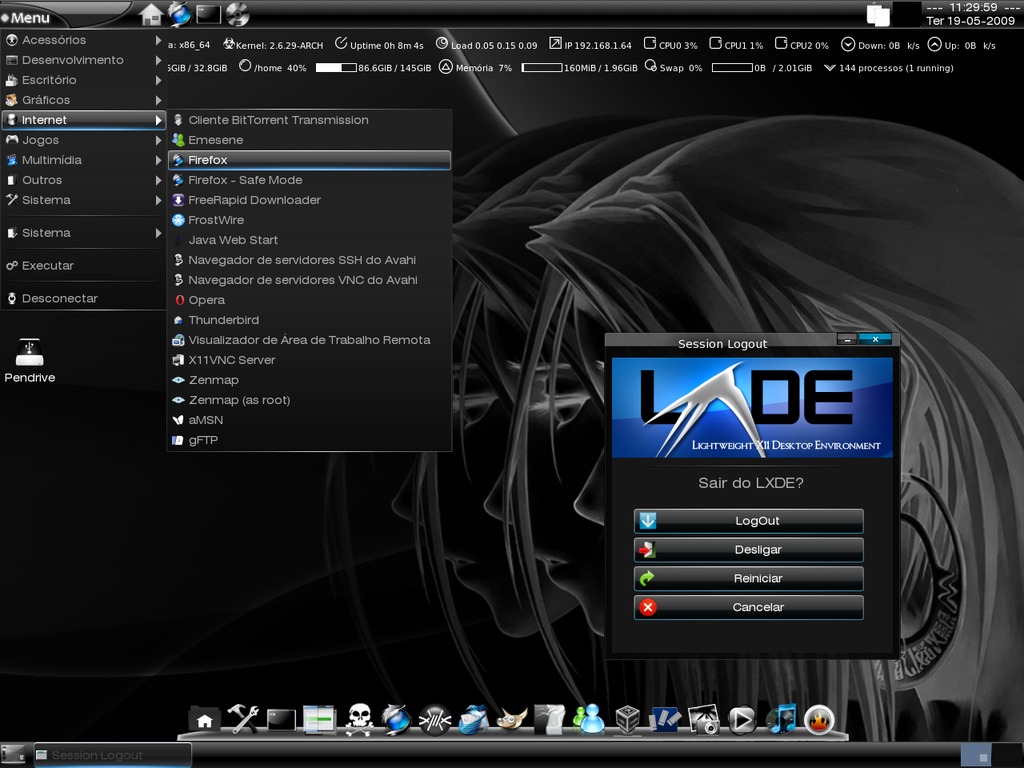
Task: Click the barbed wire circle dock icon
Action: click(x=435, y=720)
